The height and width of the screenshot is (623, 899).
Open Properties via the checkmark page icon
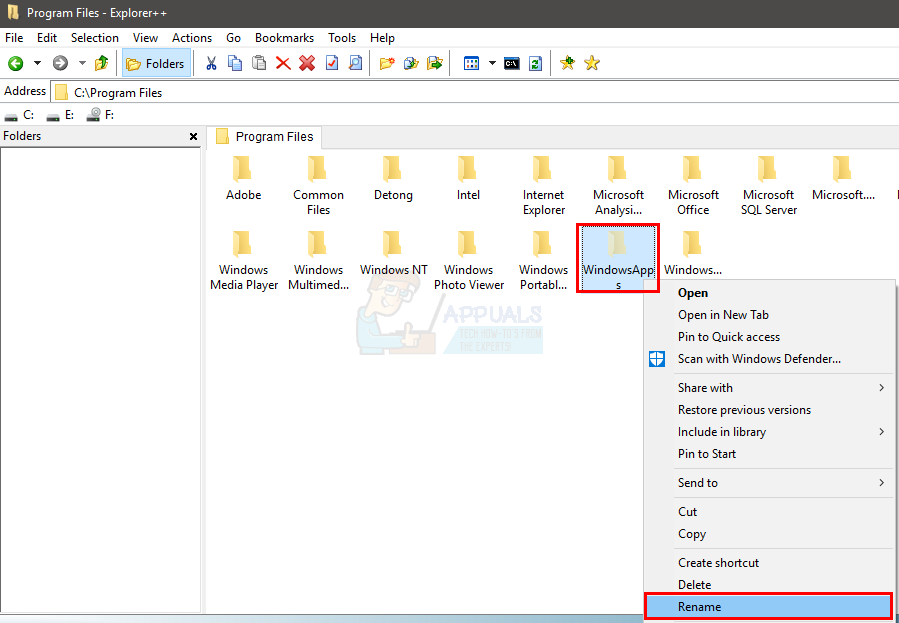pyautogui.click(x=332, y=63)
